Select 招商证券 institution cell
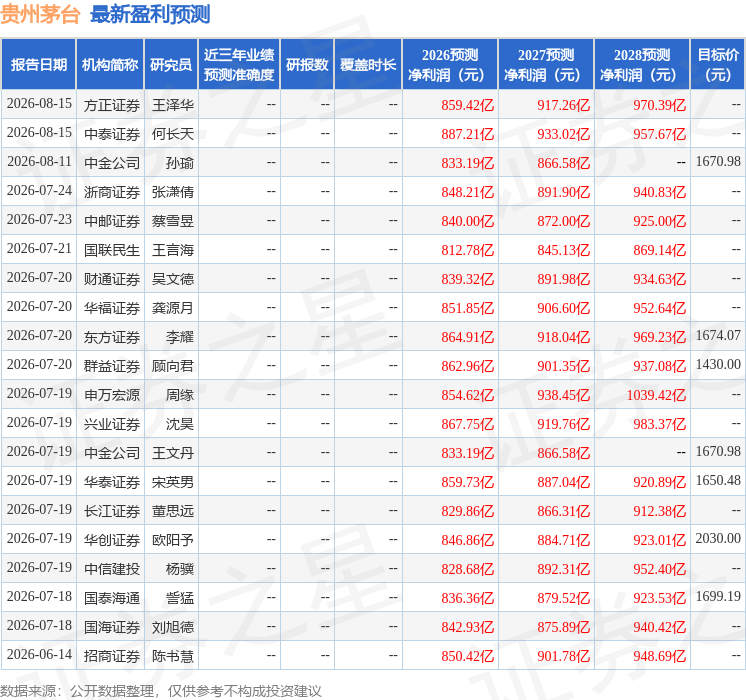 click(112, 657)
